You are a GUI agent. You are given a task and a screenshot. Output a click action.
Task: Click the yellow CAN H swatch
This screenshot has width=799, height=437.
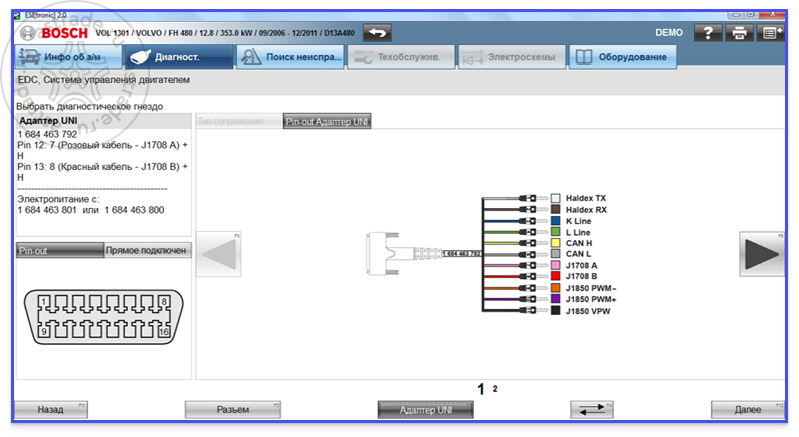click(555, 243)
